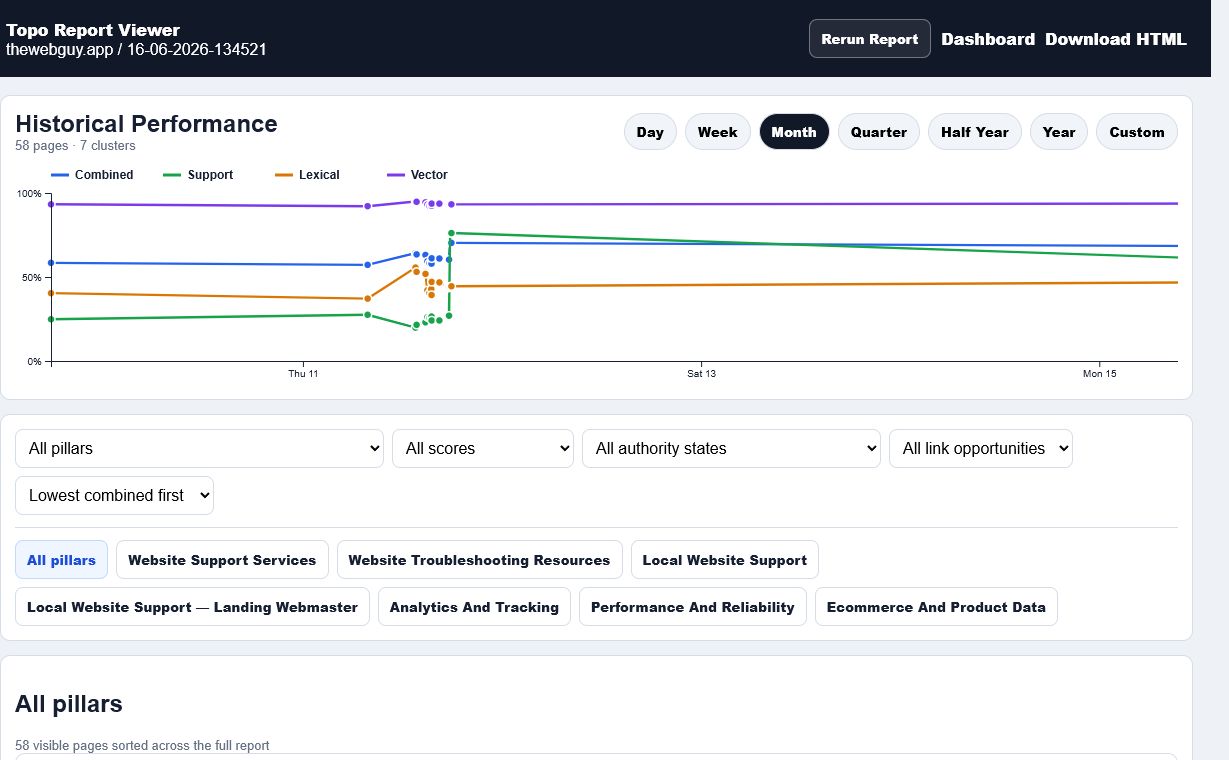Click Download HTML link
Image resolution: width=1229 pixels, height=760 pixels.
click(x=1116, y=39)
